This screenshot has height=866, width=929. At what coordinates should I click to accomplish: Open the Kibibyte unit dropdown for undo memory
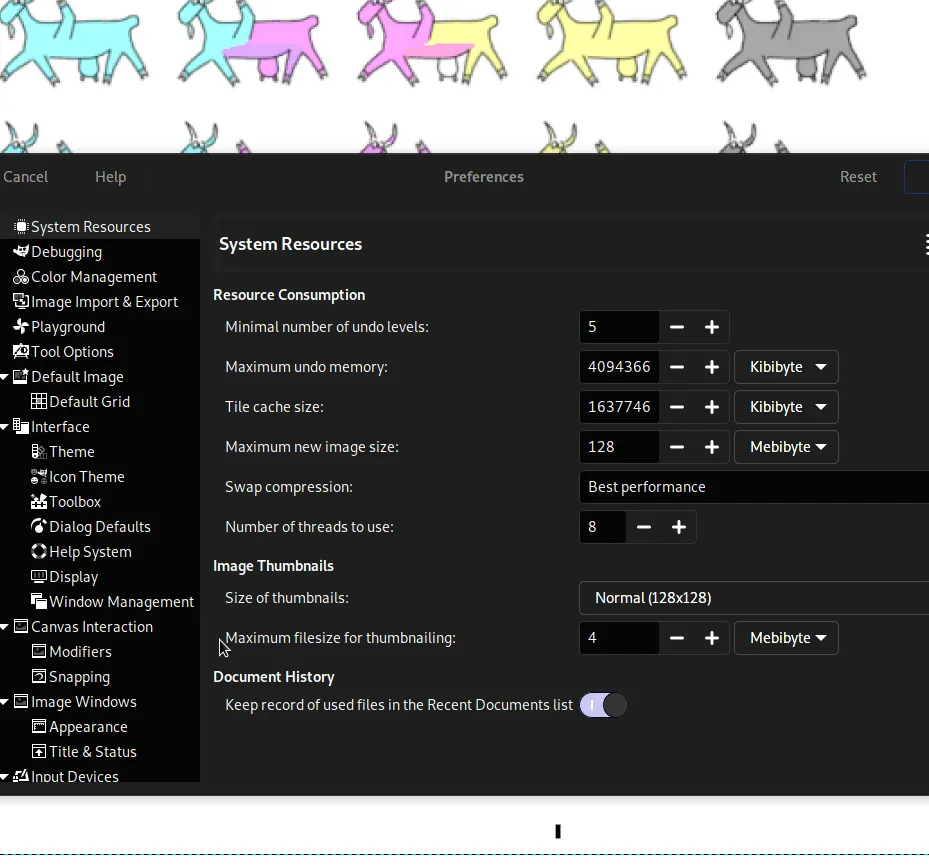pos(786,367)
